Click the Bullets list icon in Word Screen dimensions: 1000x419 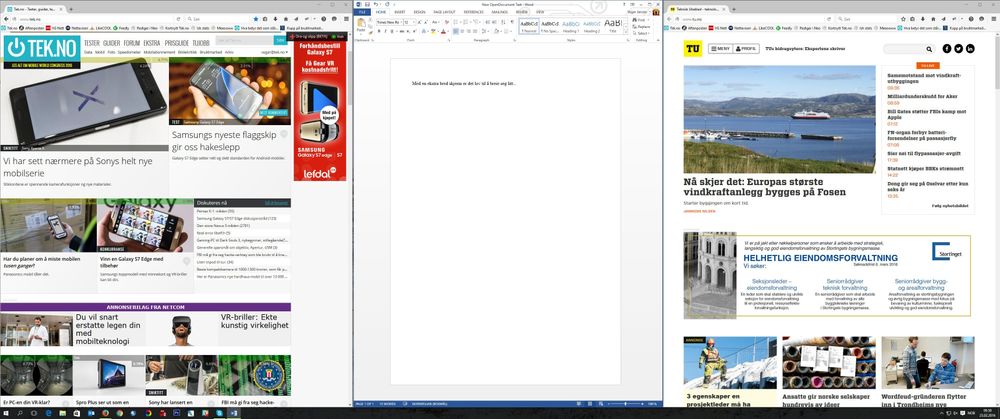(x=455, y=22)
